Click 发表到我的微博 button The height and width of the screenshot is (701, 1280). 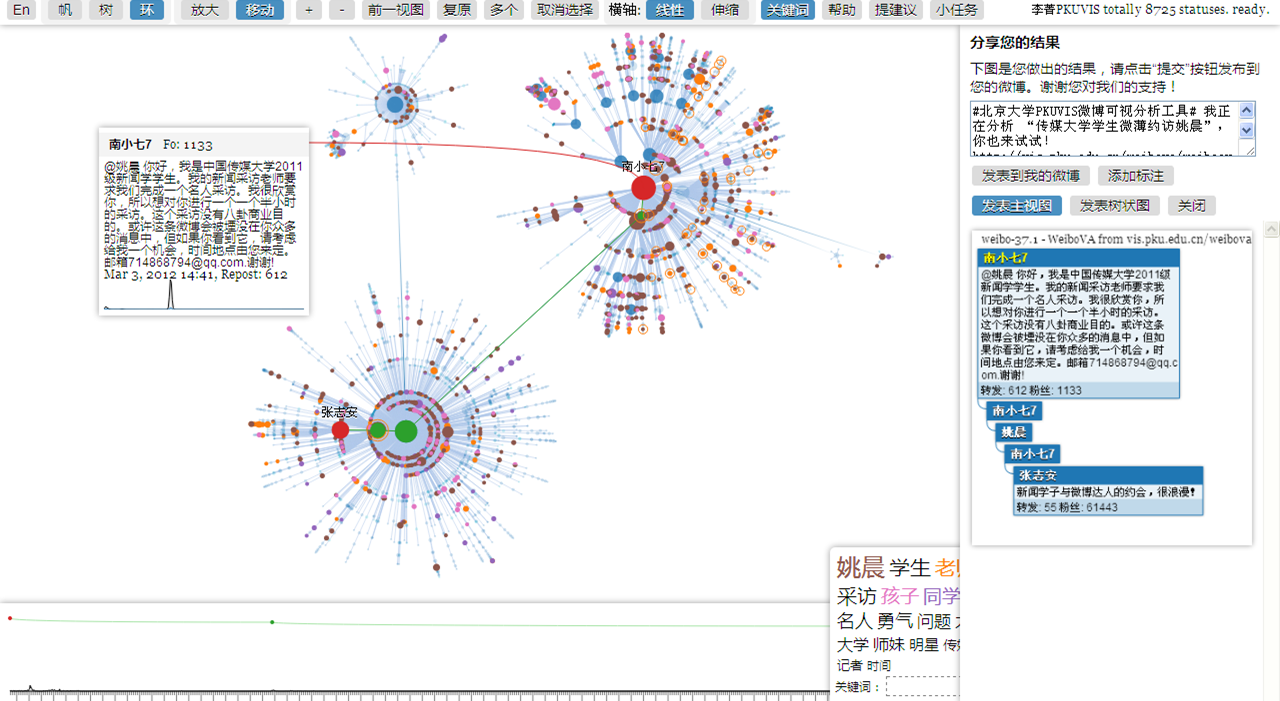point(1030,176)
